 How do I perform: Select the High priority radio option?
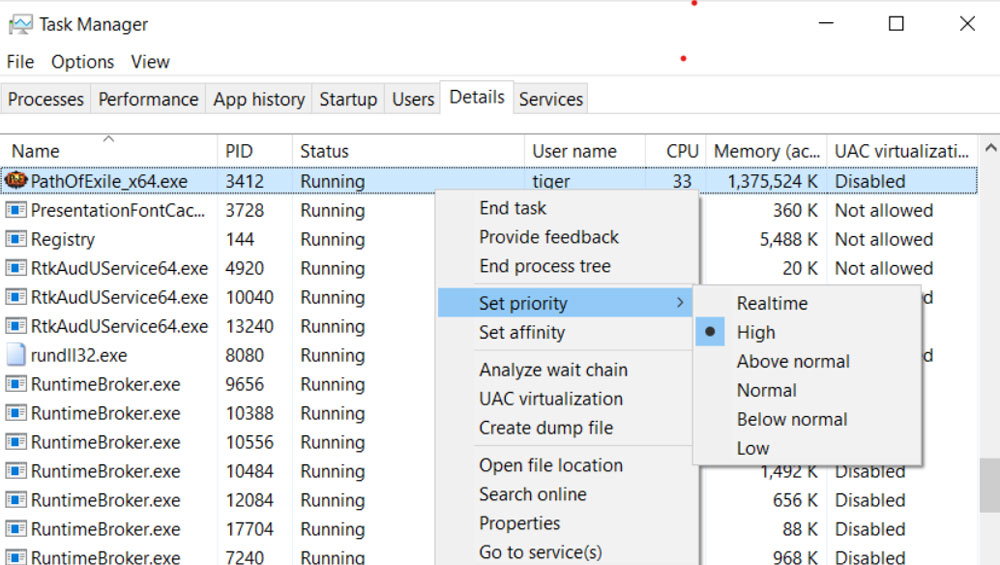(x=755, y=332)
